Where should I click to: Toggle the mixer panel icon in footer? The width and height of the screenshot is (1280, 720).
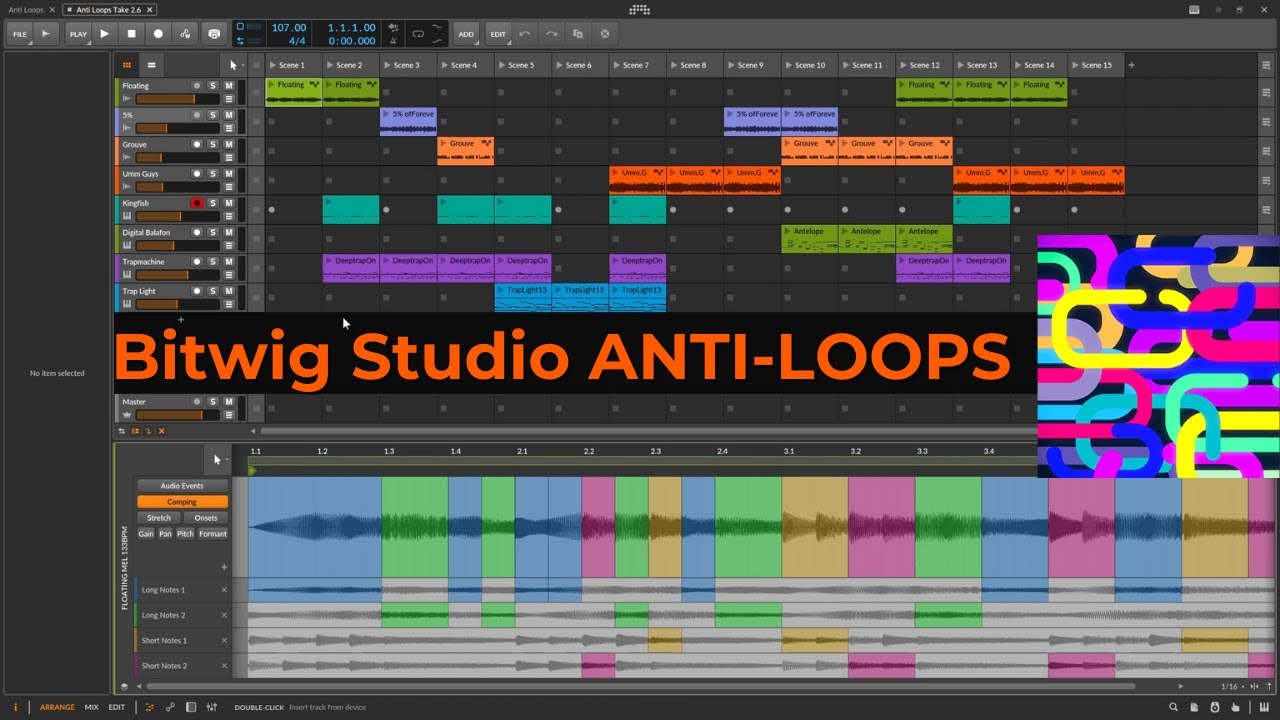click(x=212, y=707)
